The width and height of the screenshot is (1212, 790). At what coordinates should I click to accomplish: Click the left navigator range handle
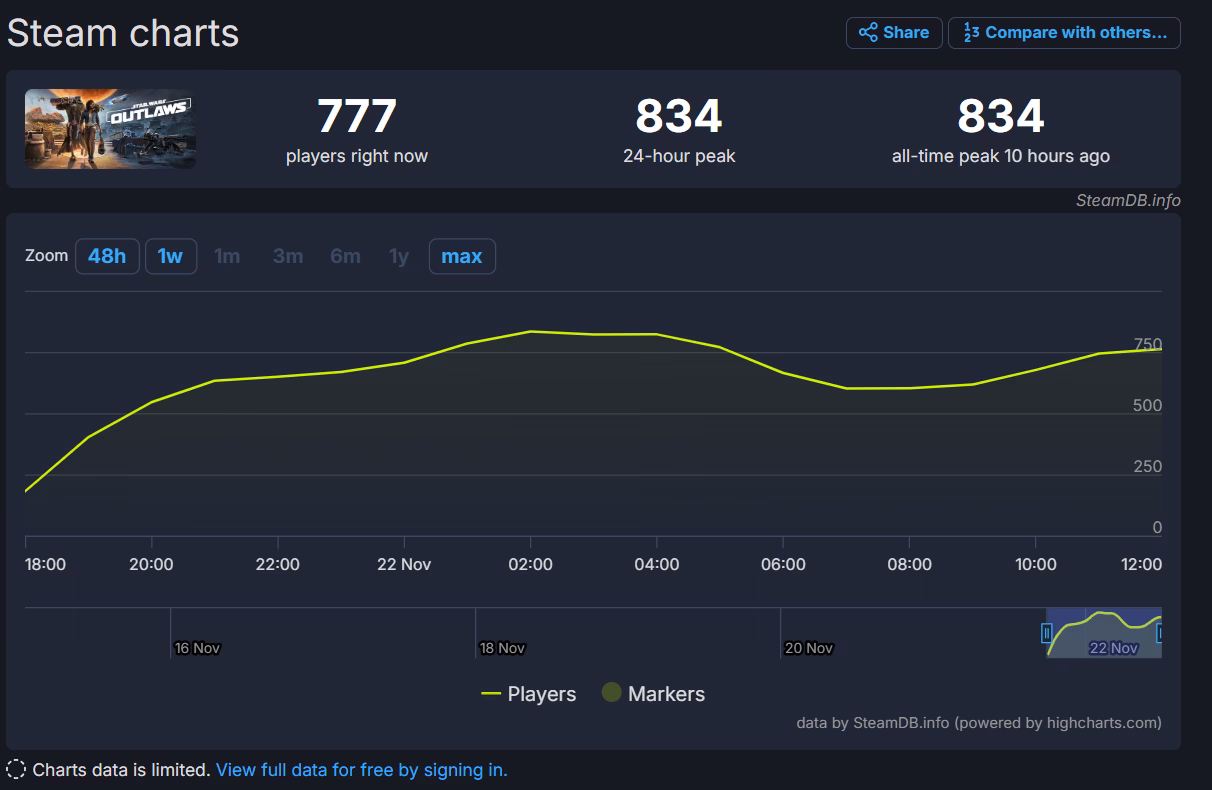click(x=1046, y=633)
